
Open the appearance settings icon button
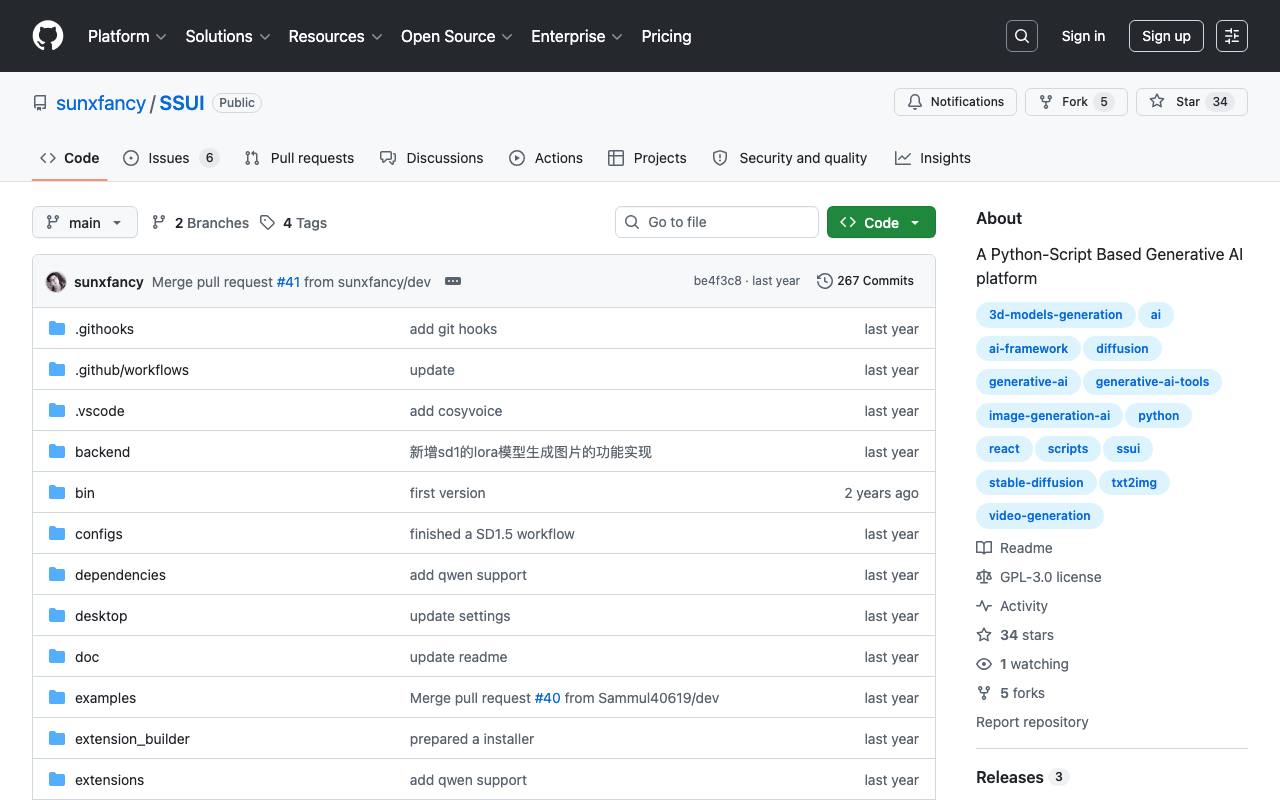1232,36
